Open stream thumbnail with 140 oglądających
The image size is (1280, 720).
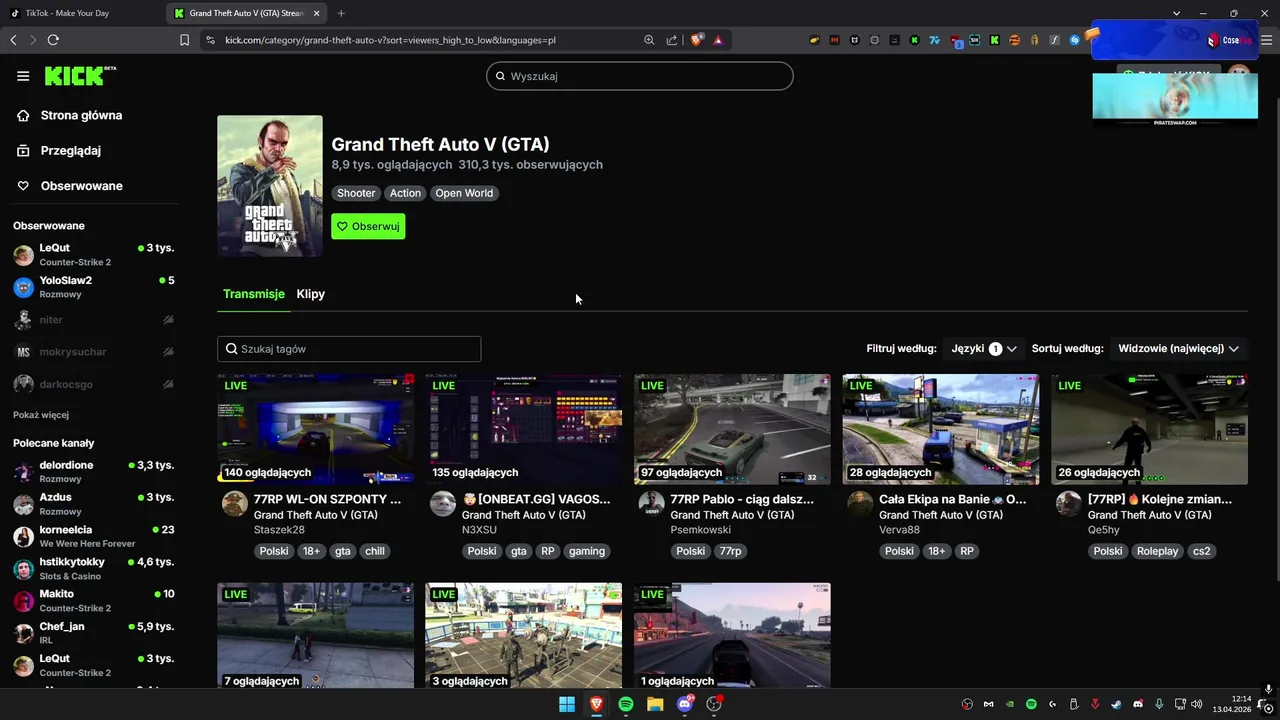pos(316,429)
